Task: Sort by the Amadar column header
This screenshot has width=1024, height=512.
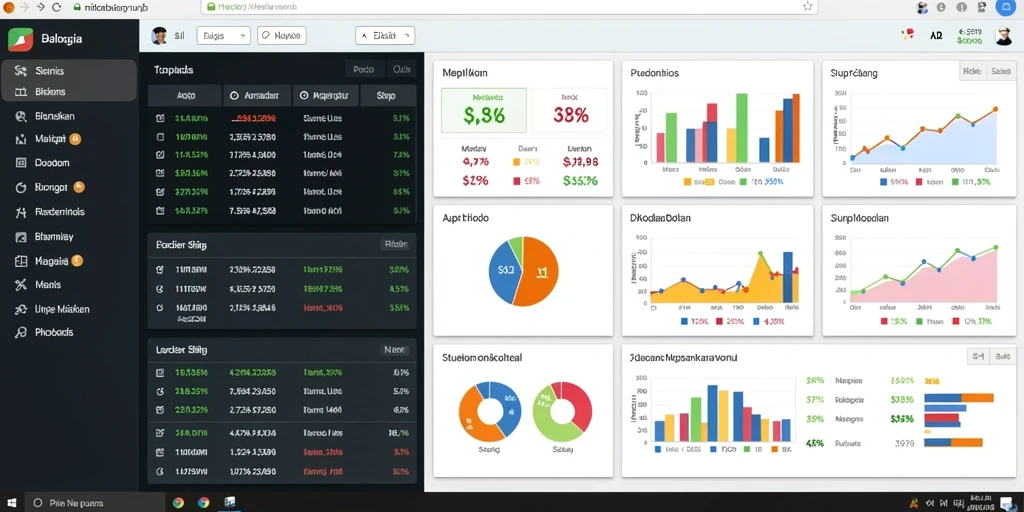Action: pos(257,95)
